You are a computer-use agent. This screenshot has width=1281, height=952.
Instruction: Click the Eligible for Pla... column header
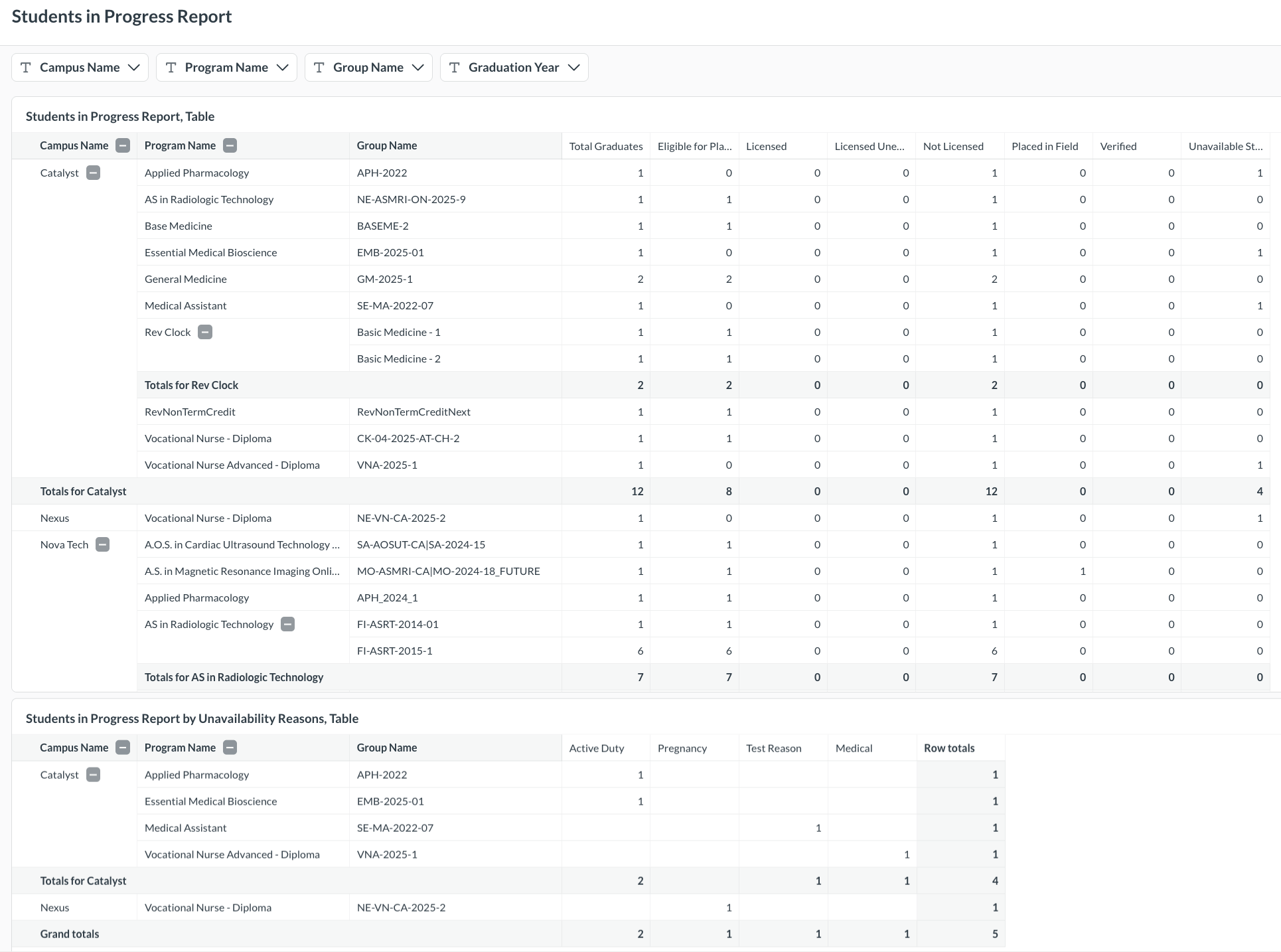694,146
